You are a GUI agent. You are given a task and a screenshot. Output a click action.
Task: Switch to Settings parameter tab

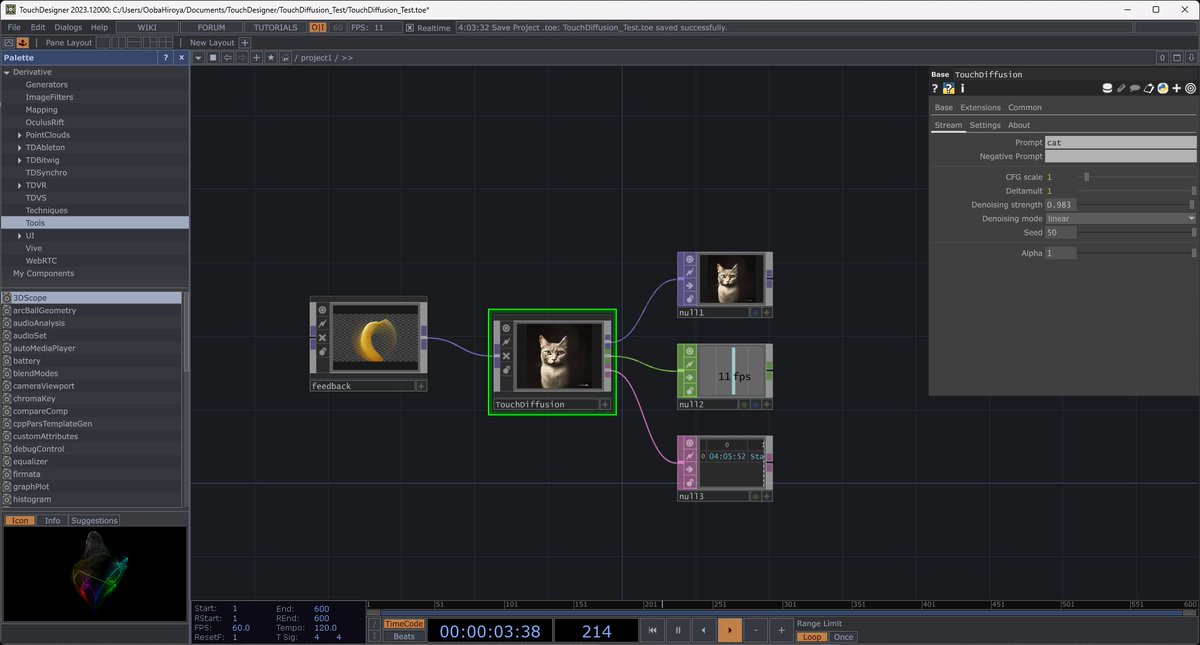click(x=985, y=125)
